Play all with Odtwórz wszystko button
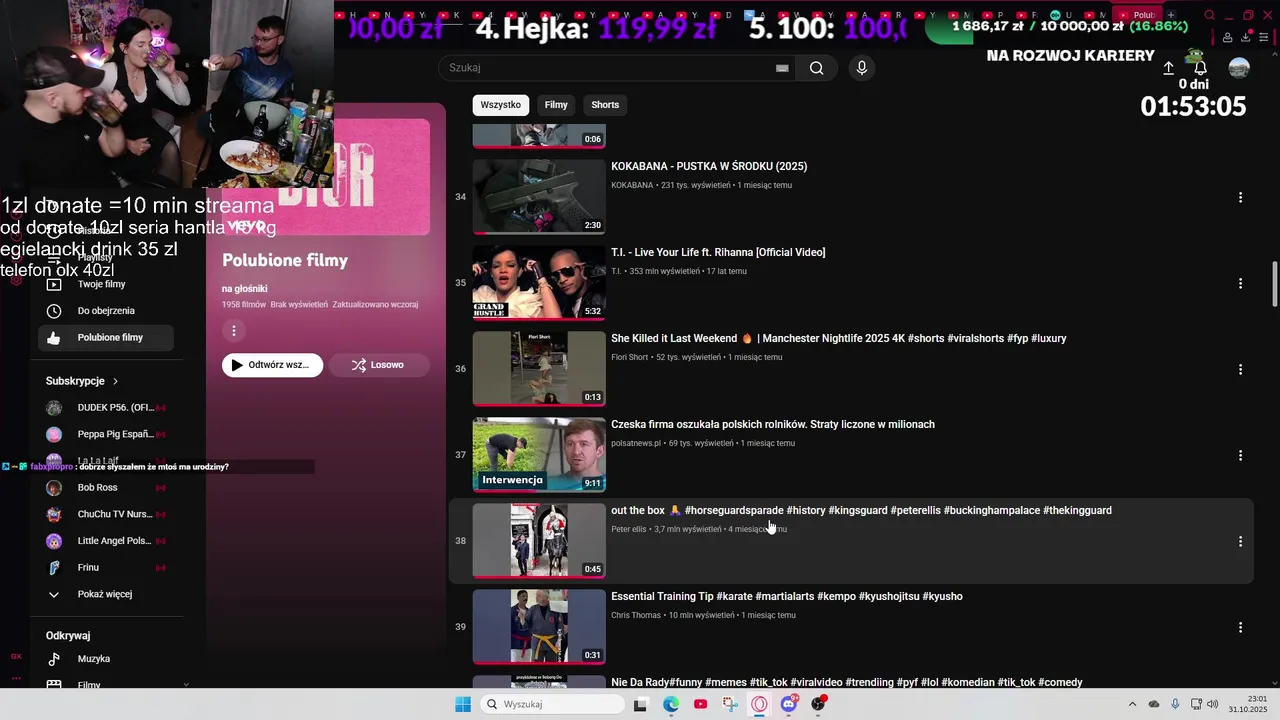 272,365
